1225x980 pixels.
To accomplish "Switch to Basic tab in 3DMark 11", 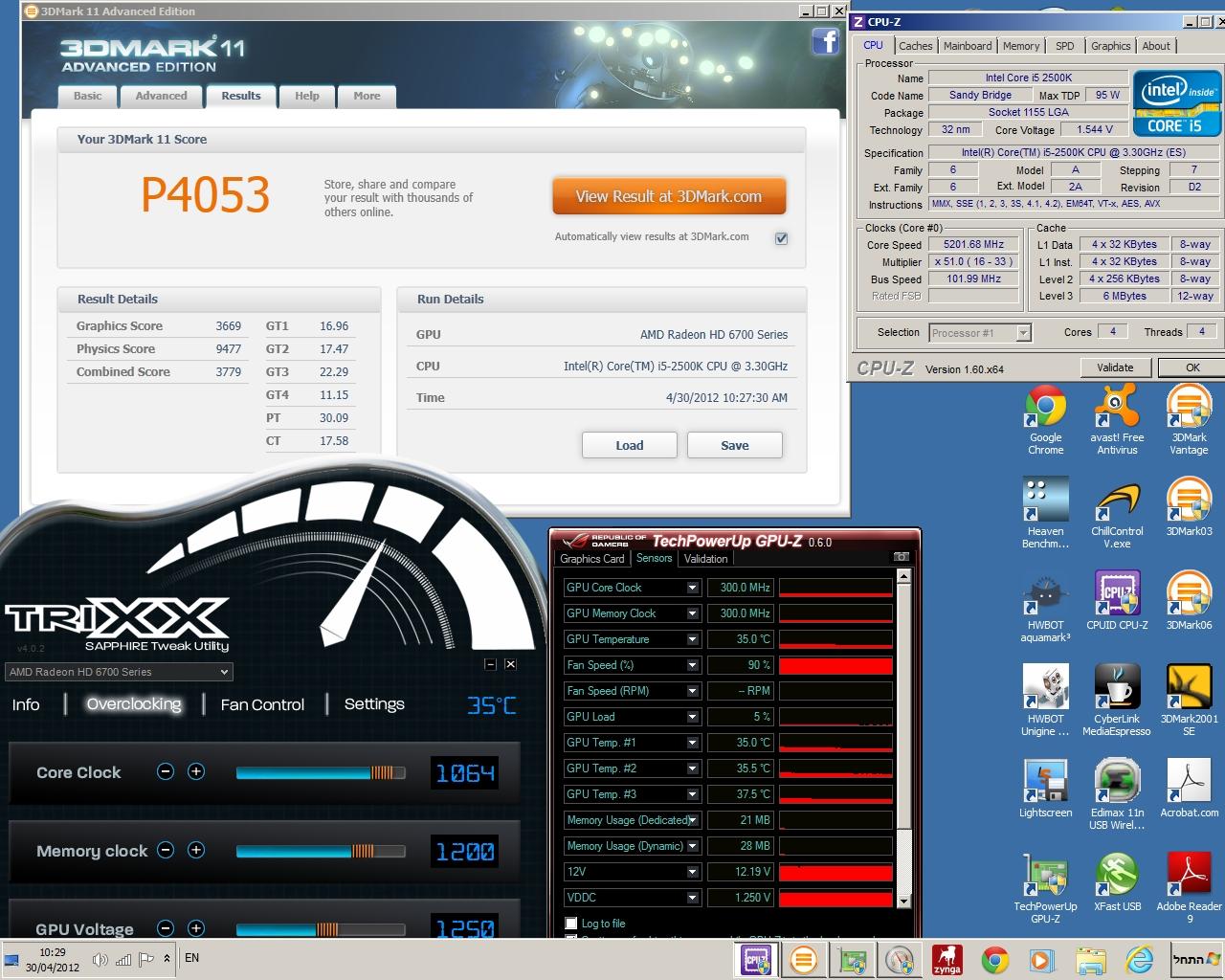I will pos(87,96).
